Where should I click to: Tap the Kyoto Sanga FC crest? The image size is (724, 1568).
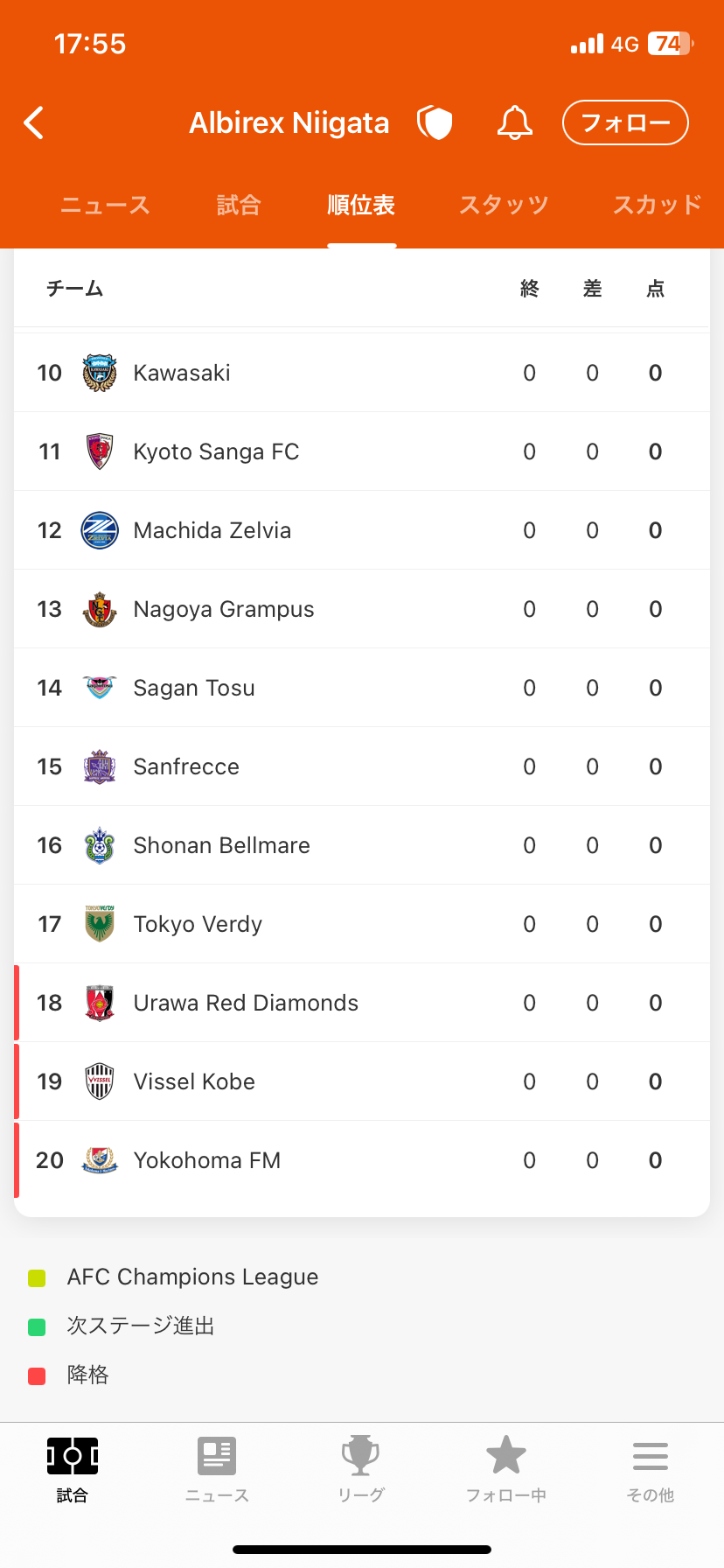100,451
